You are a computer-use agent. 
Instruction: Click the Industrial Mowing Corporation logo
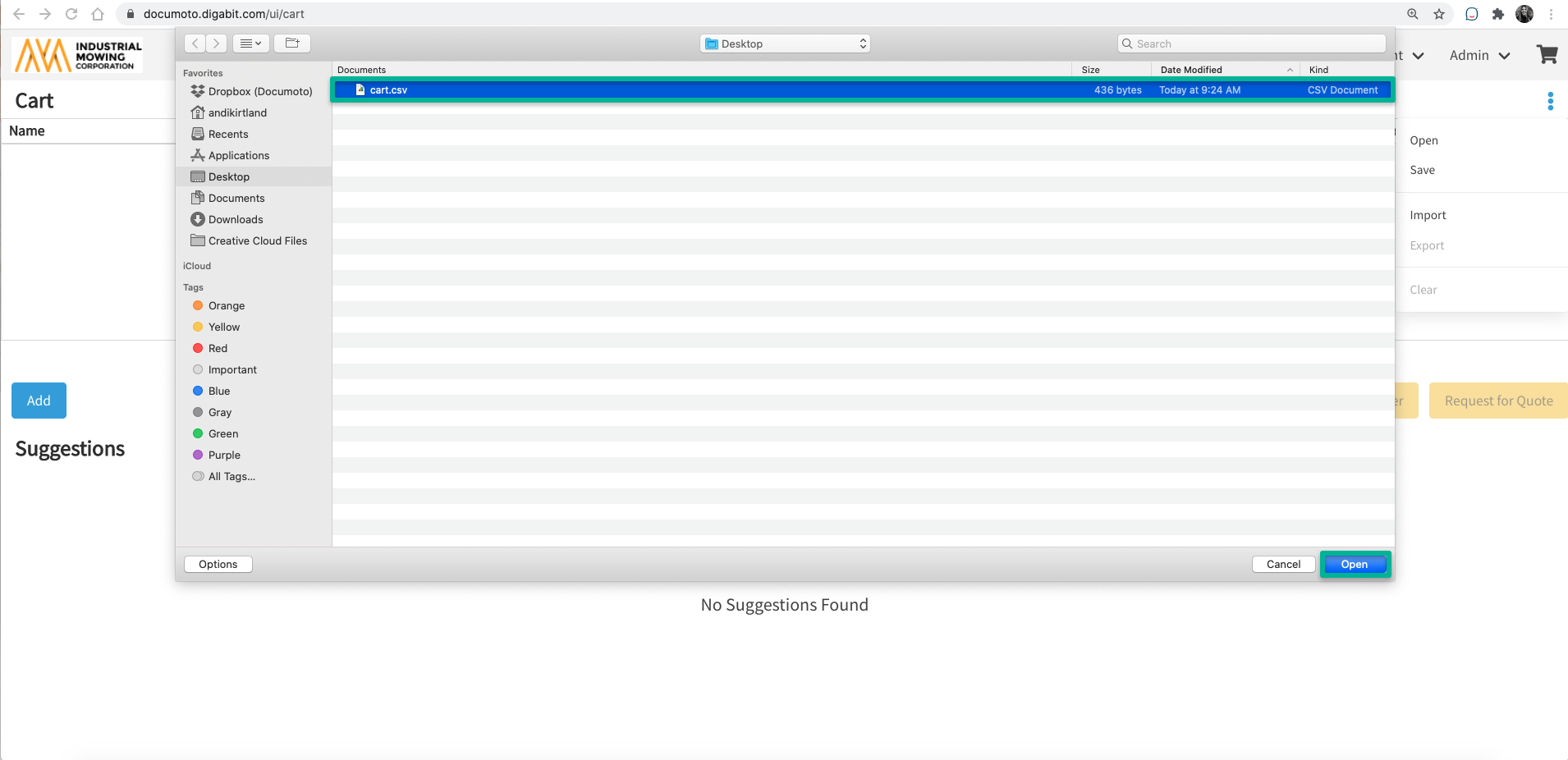pyautogui.click(x=78, y=55)
